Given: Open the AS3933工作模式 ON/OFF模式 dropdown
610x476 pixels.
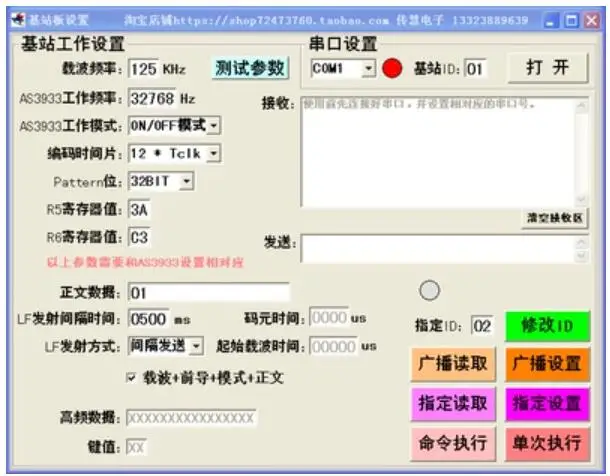Looking at the screenshot, I should (214, 126).
